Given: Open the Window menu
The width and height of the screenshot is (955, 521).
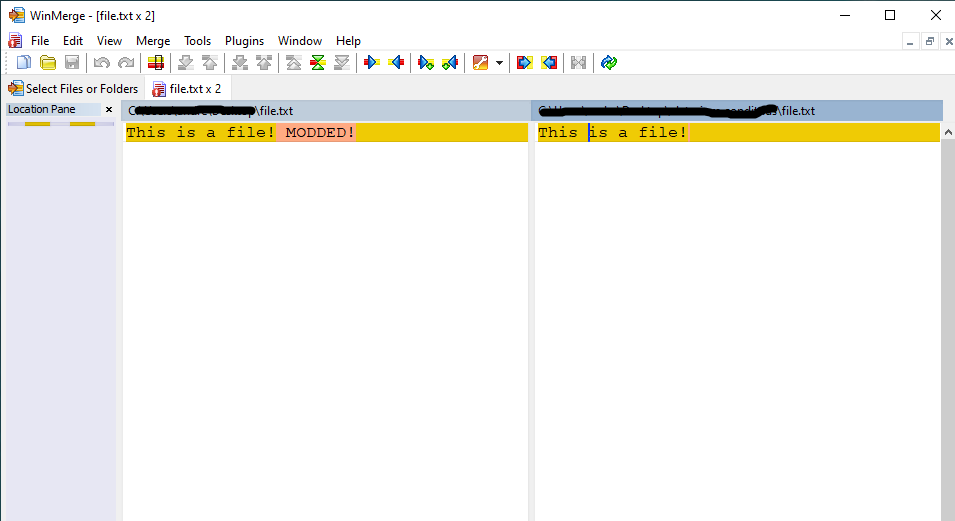Looking at the screenshot, I should coord(300,41).
